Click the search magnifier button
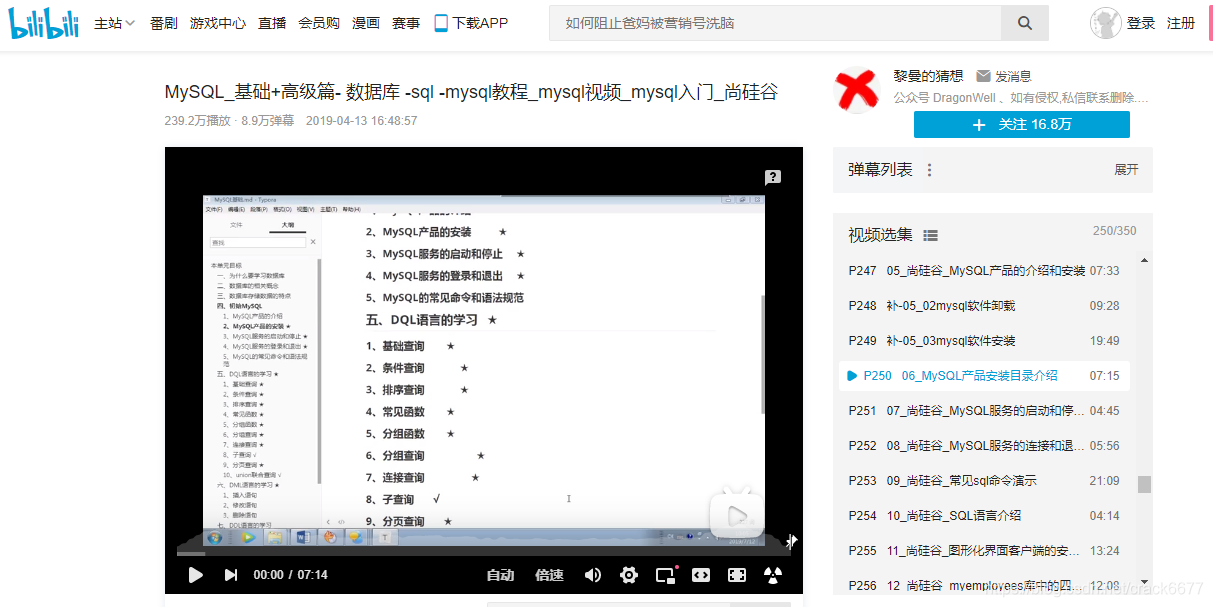This screenshot has width=1213, height=607. coord(1025,23)
